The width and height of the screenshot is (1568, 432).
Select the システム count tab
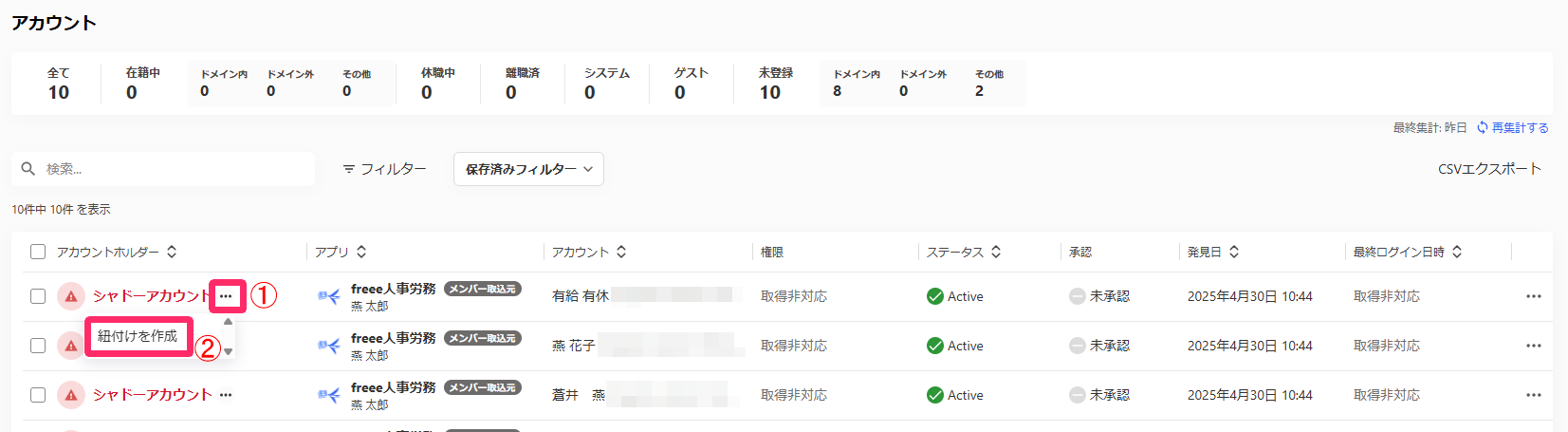pyautogui.click(x=607, y=84)
